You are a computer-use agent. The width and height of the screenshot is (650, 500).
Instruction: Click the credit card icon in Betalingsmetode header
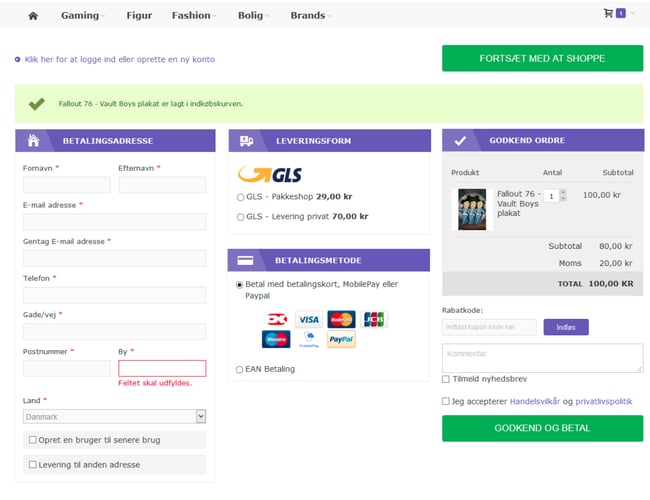pos(245,260)
